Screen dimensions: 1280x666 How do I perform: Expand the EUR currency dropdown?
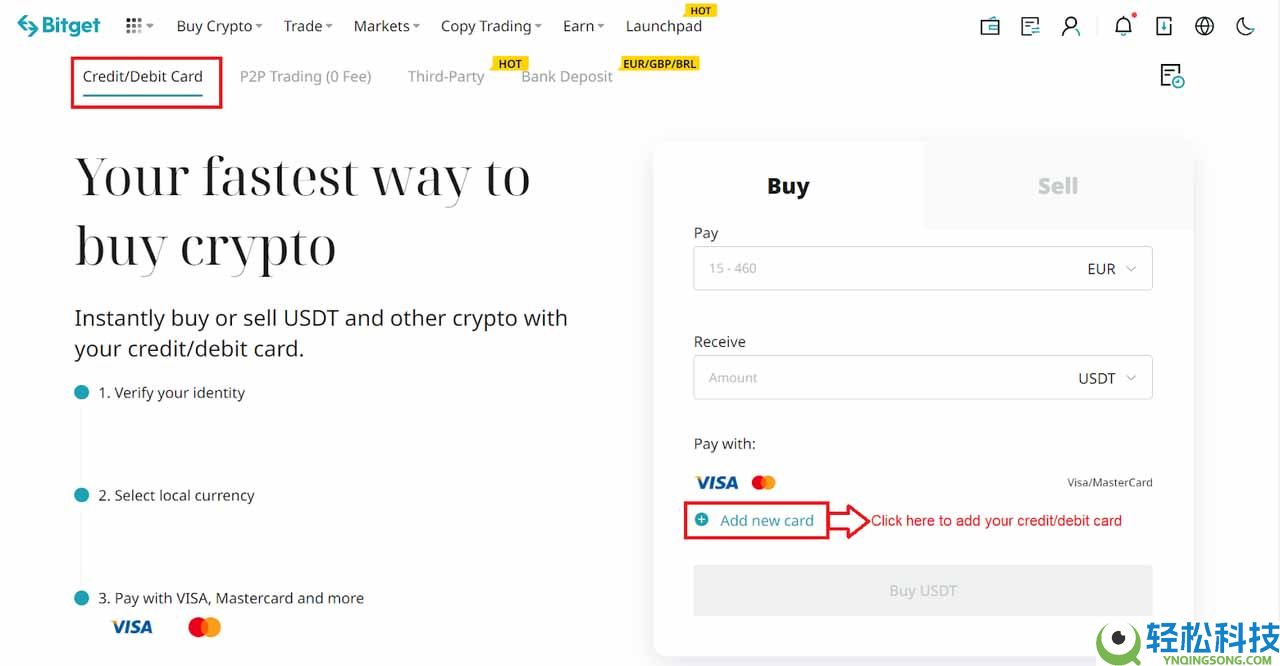click(1111, 269)
